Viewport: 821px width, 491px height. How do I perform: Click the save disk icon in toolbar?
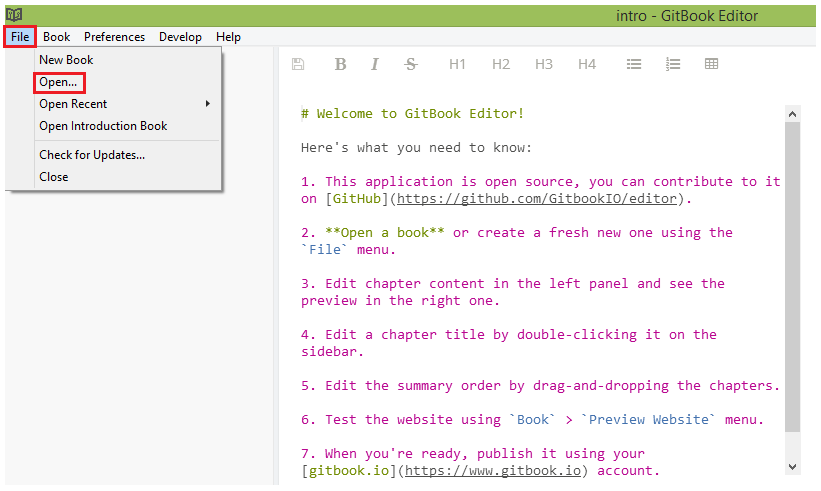(x=298, y=64)
